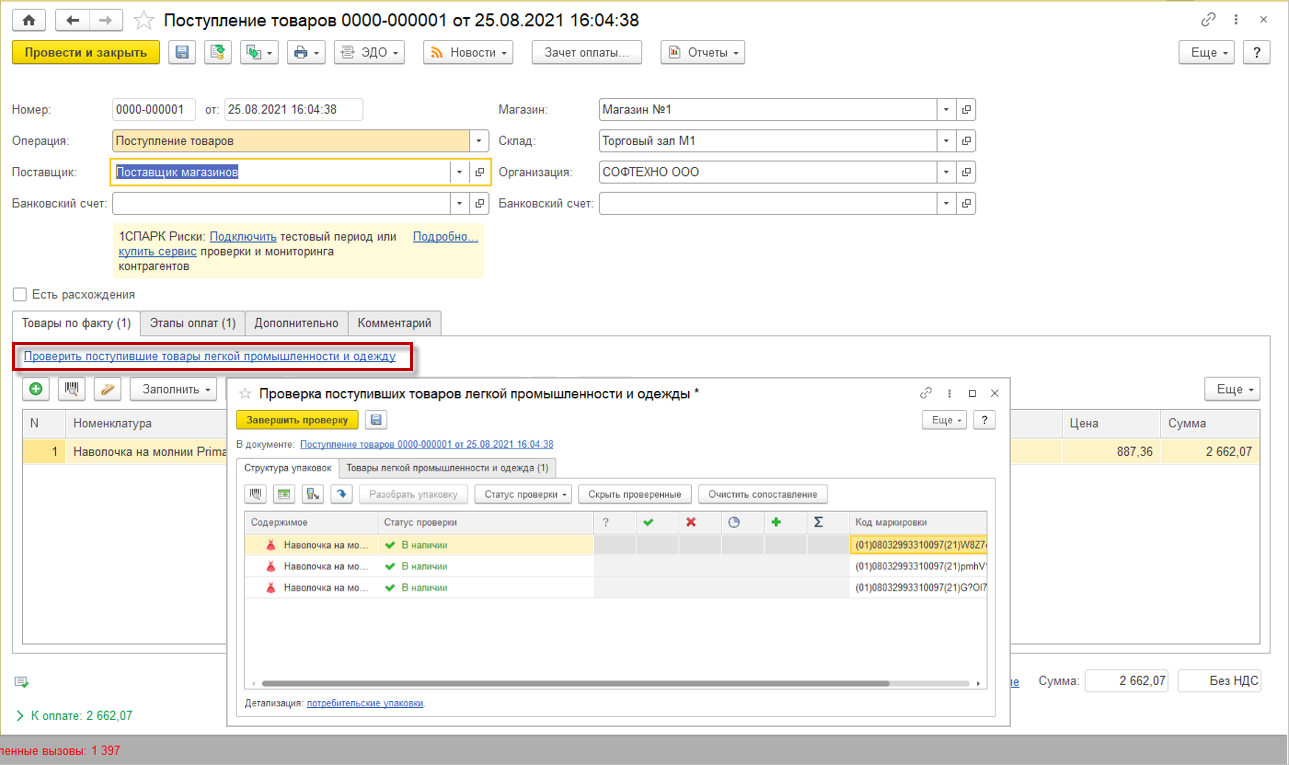Save check via diskette icon in dialog

click(376, 420)
